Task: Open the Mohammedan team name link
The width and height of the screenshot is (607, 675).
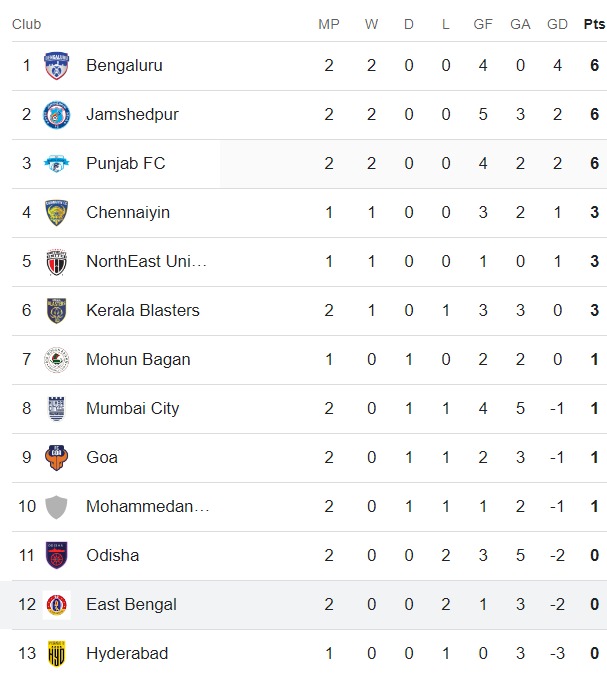Action: [x=148, y=506]
